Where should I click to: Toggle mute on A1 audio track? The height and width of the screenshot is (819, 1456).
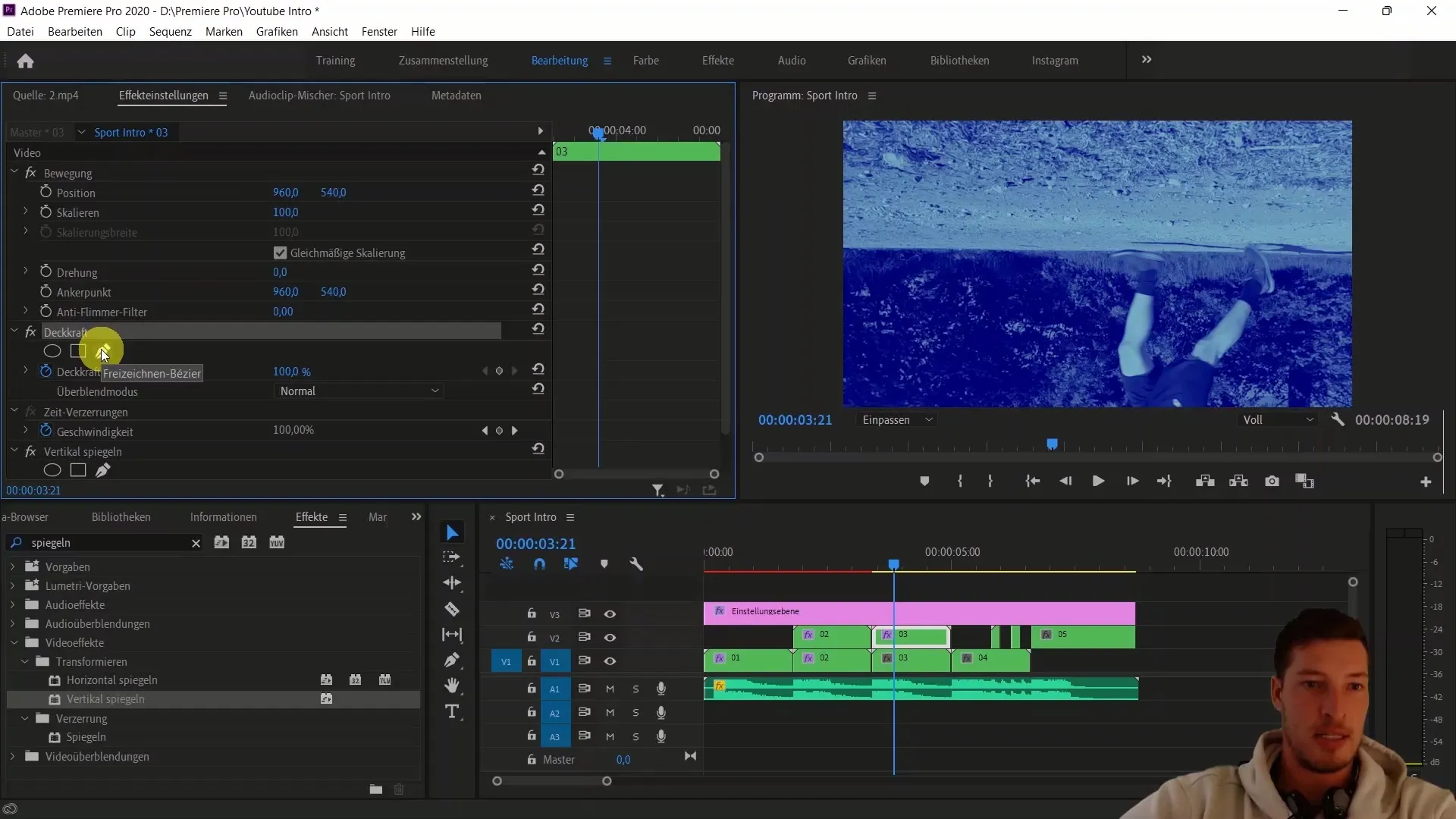610,688
